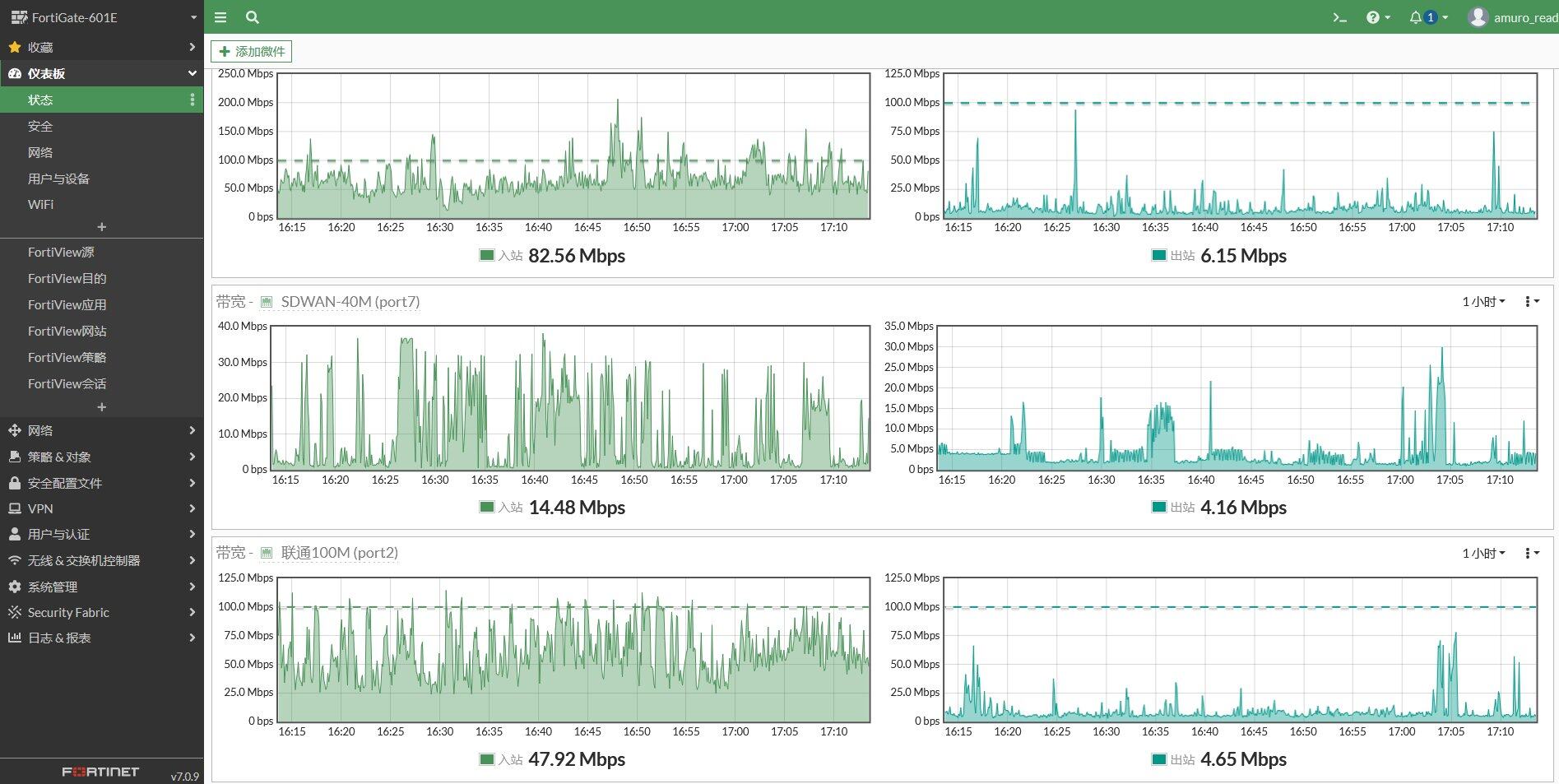Open SDWAN-40M widget options menu
Image resolution: width=1559 pixels, height=784 pixels.
(x=1531, y=302)
